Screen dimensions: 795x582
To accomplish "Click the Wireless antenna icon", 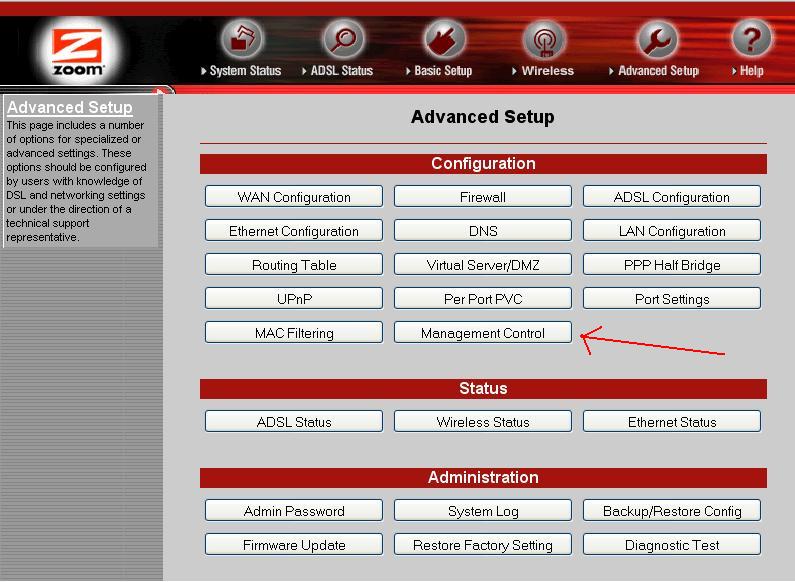I will [545, 39].
